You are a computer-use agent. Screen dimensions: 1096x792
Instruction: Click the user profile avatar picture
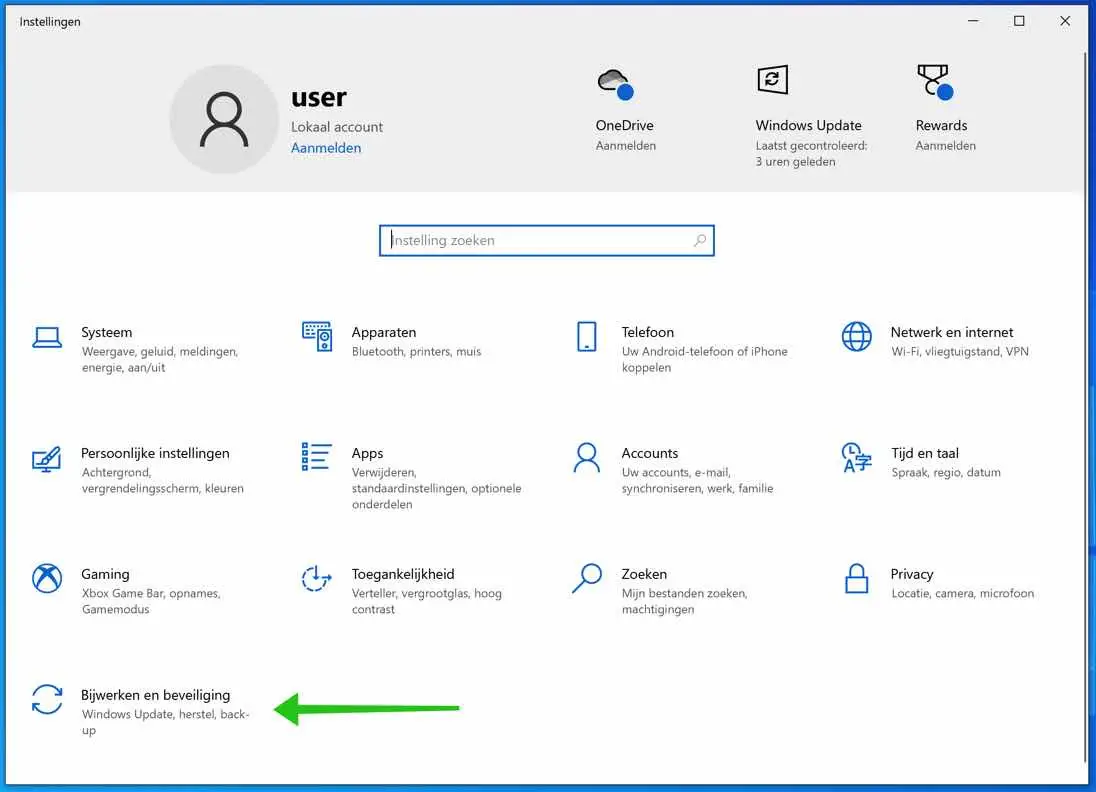click(224, 120)
